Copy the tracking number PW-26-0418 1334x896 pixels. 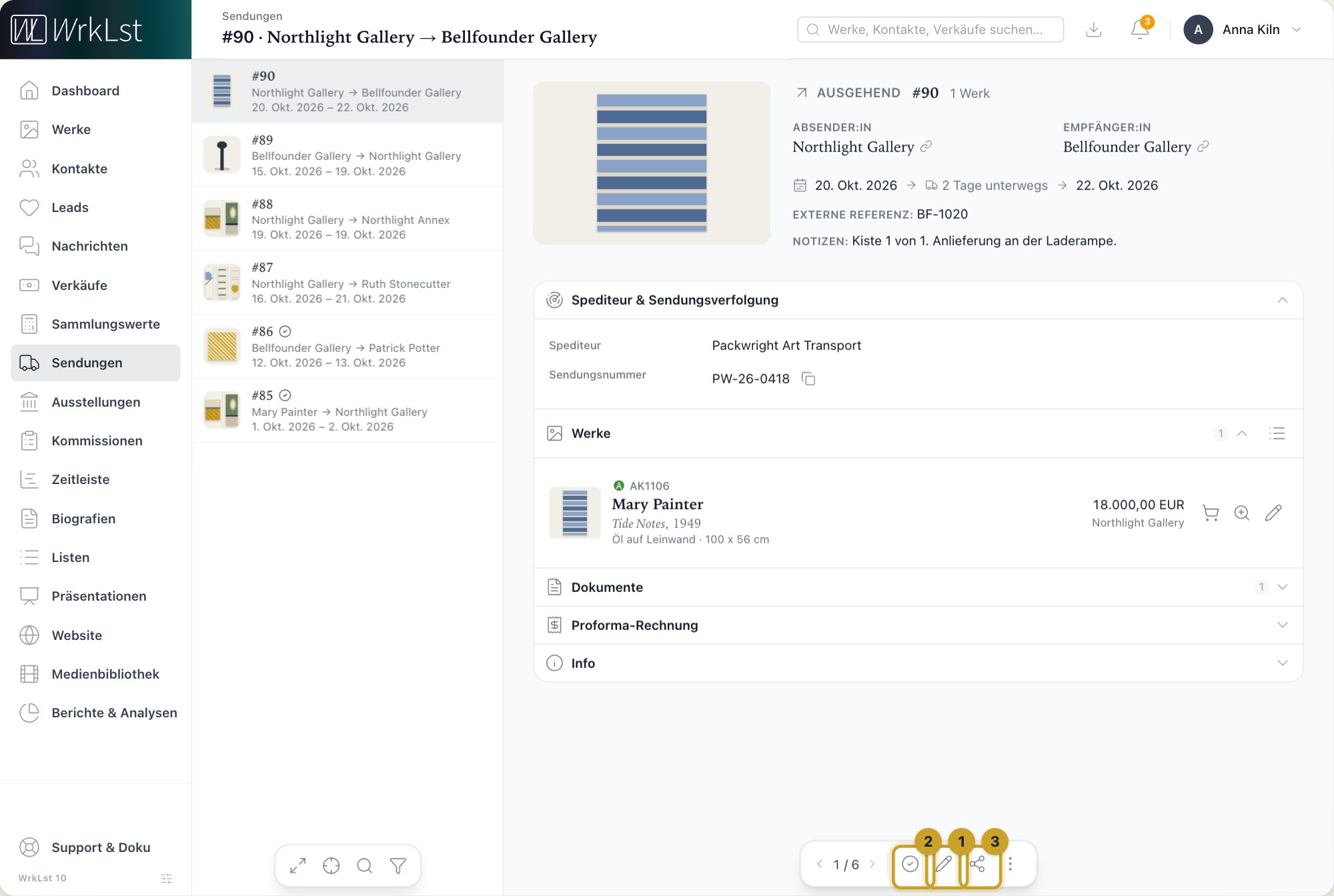(808, 379)
